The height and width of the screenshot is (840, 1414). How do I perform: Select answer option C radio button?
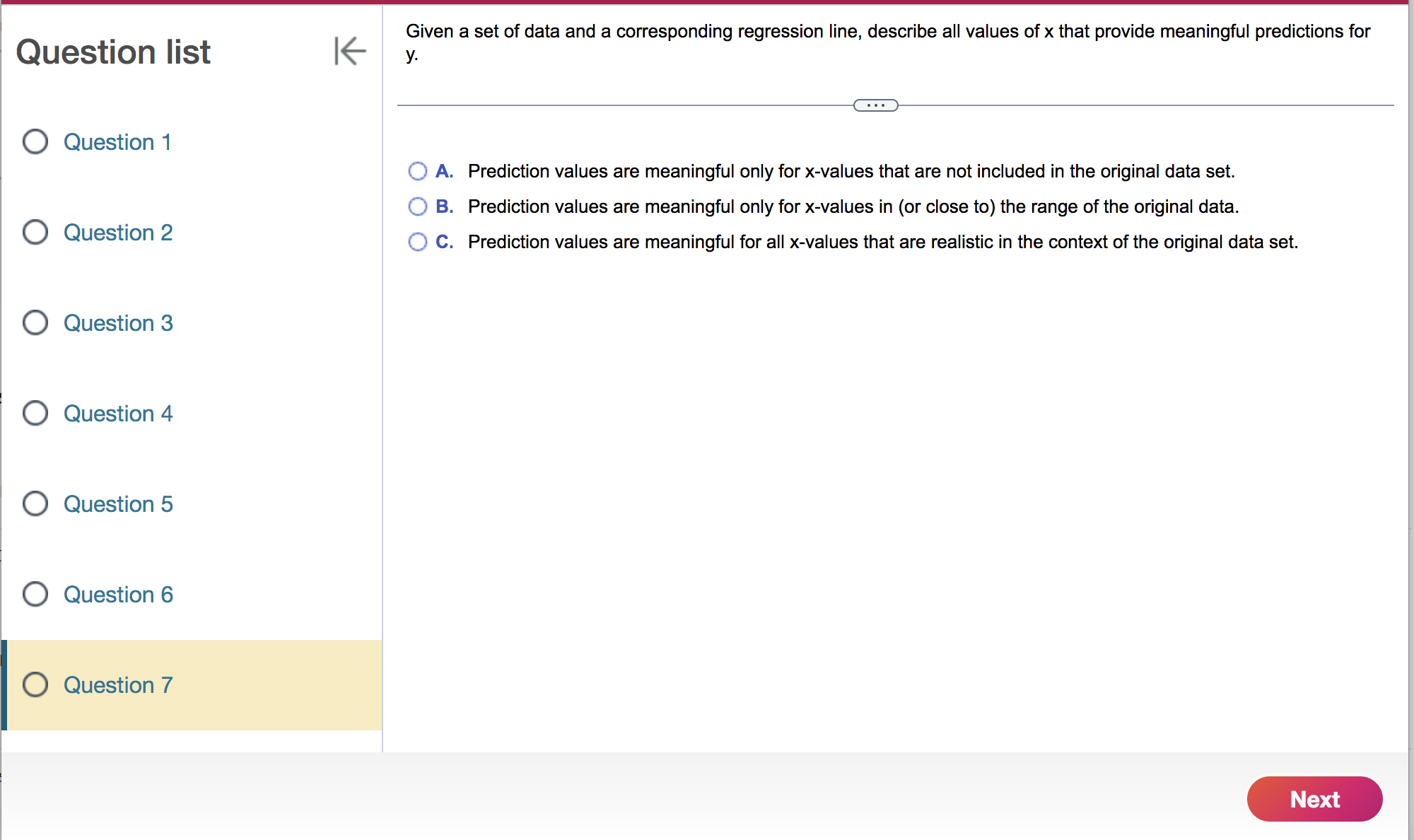tap(418, 242)
